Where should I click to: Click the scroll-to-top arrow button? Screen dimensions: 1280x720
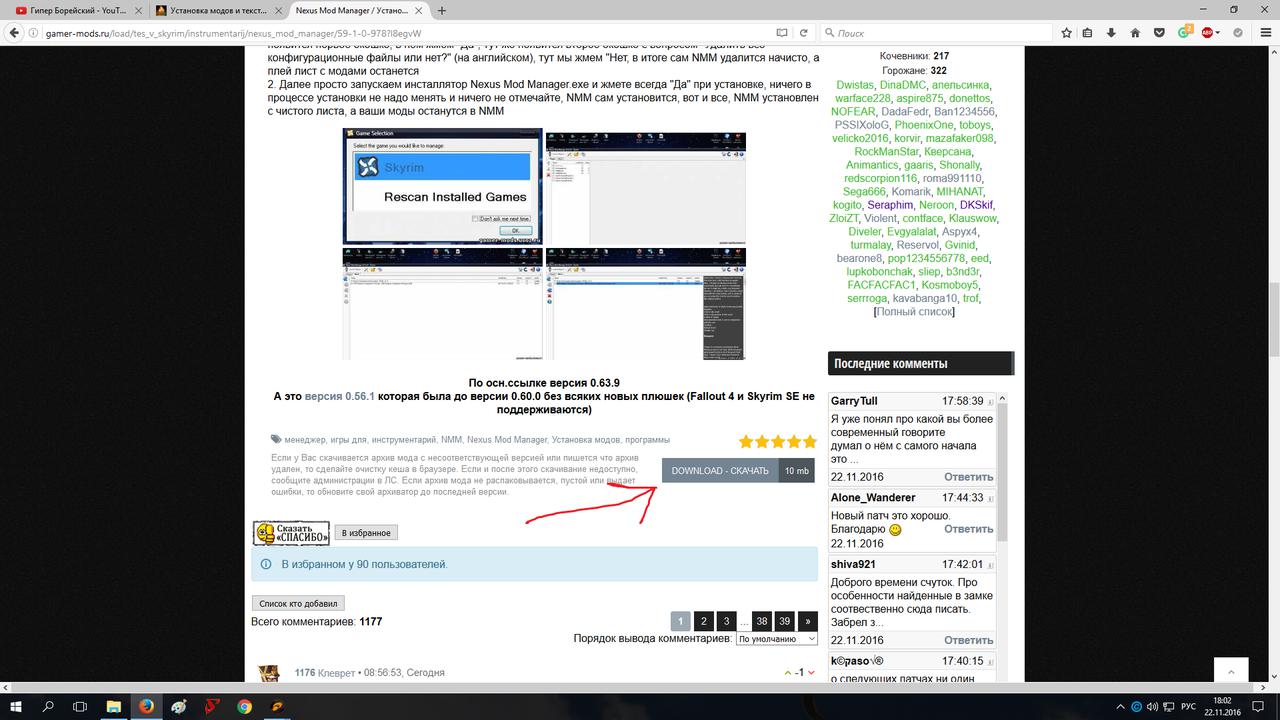click(1231, 673)
